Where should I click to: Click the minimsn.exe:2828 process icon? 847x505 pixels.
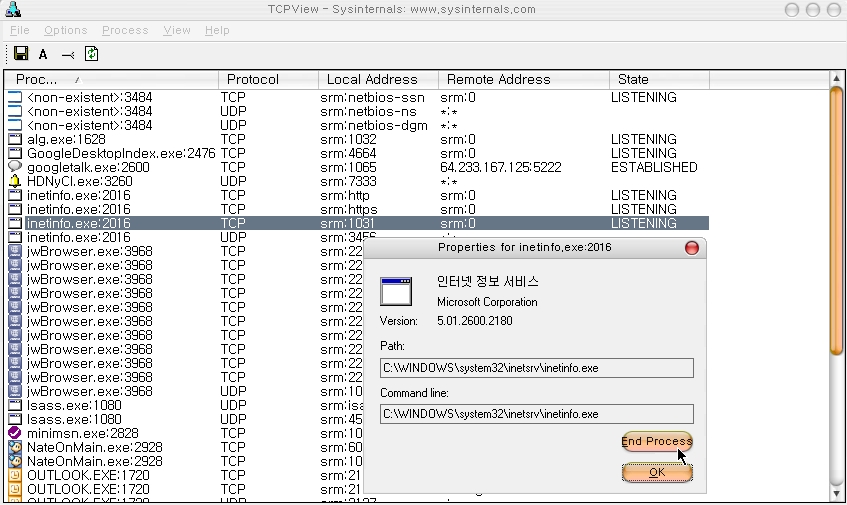15,433
